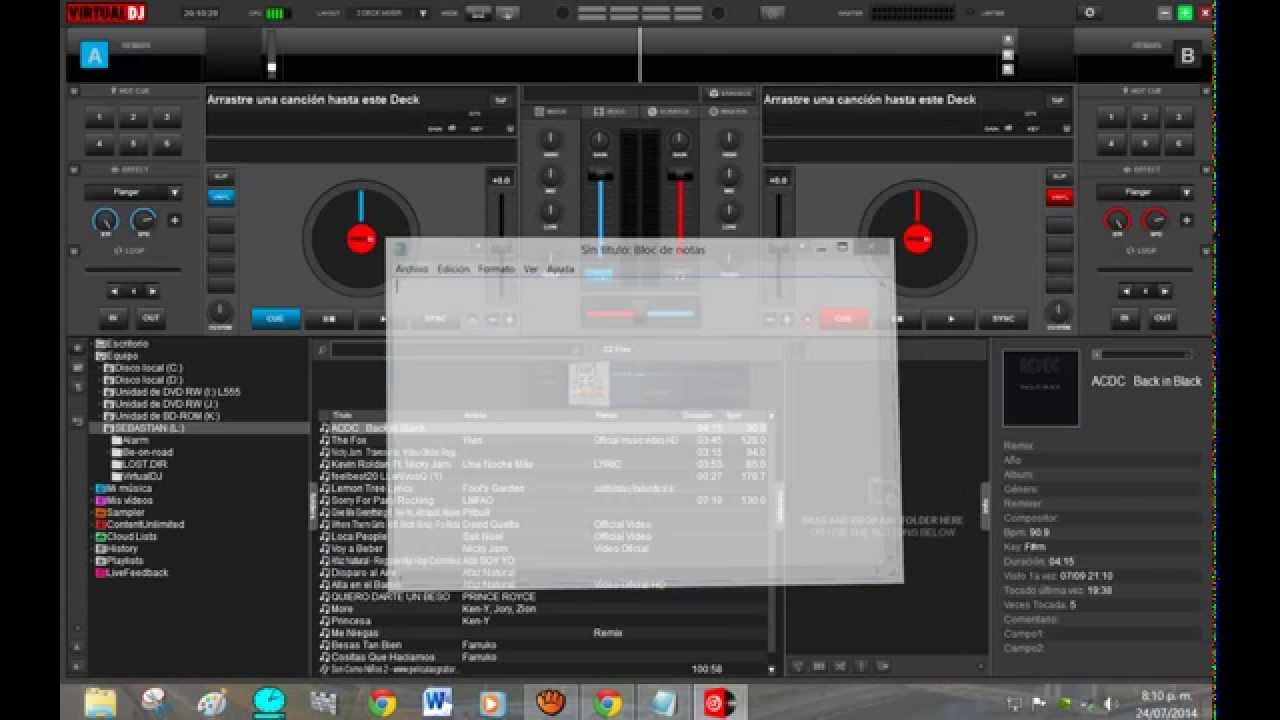1280x720 pixels.
Task: Click the deck A badge
Action: (x=94, y=56)
